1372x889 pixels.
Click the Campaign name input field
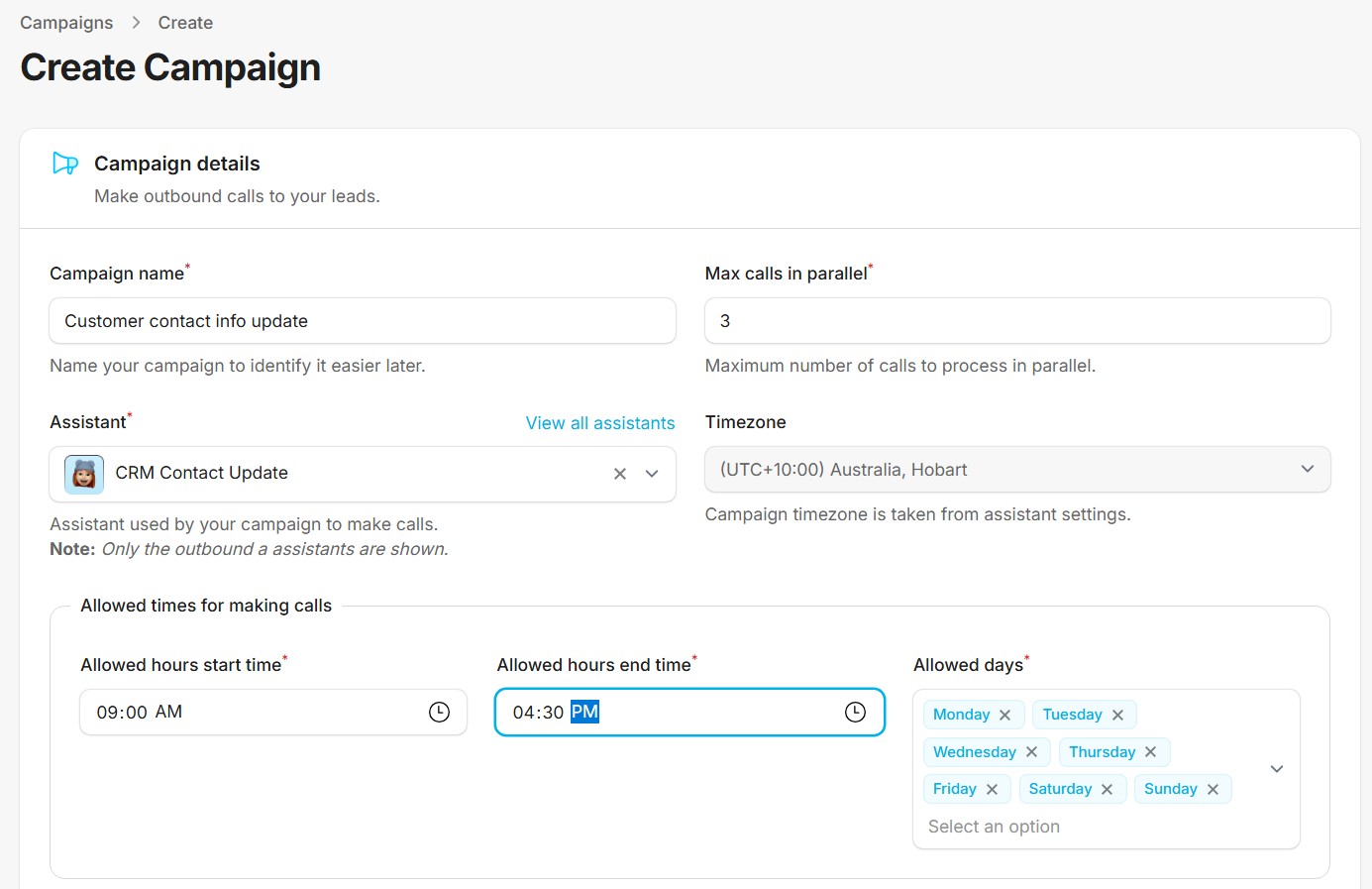point(362,321)
